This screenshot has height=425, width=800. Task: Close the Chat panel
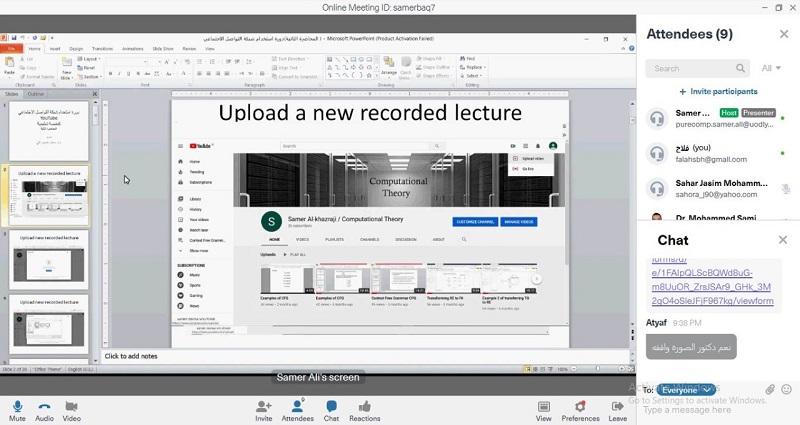pyautogui.click(x=783, y=240)
